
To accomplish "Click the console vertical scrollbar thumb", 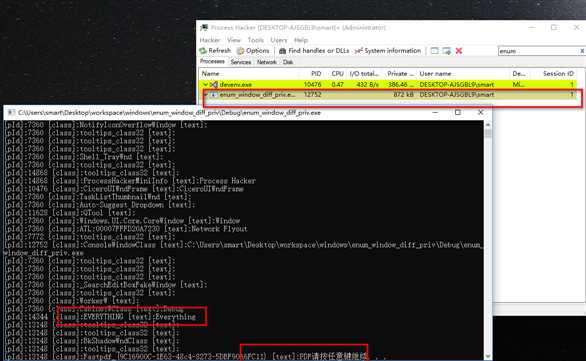I will (488, 133).
